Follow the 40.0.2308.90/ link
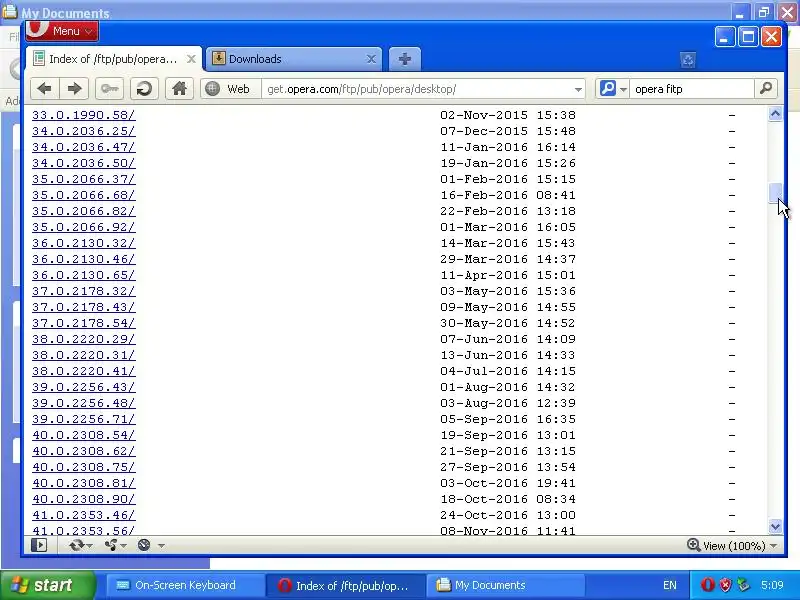Screen dimensions: 800x600 [84, 499]
